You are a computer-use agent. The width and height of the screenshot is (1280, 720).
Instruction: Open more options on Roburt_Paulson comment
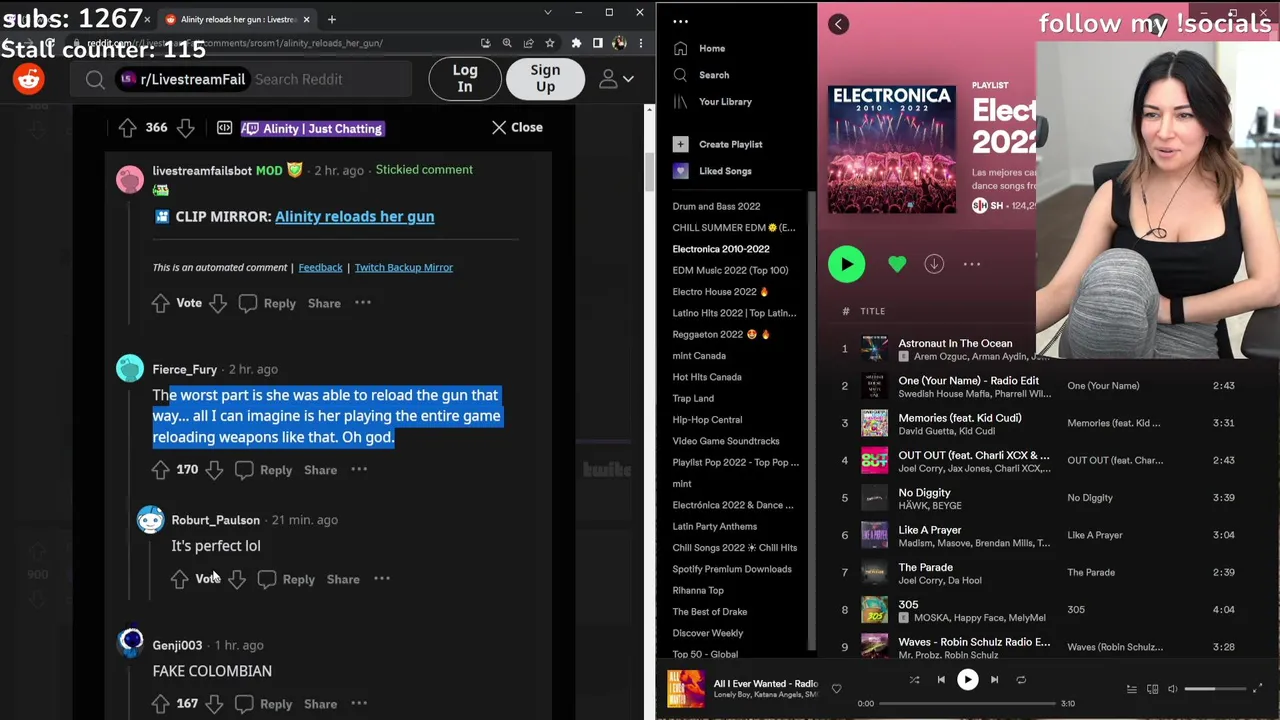pos(382,578)
